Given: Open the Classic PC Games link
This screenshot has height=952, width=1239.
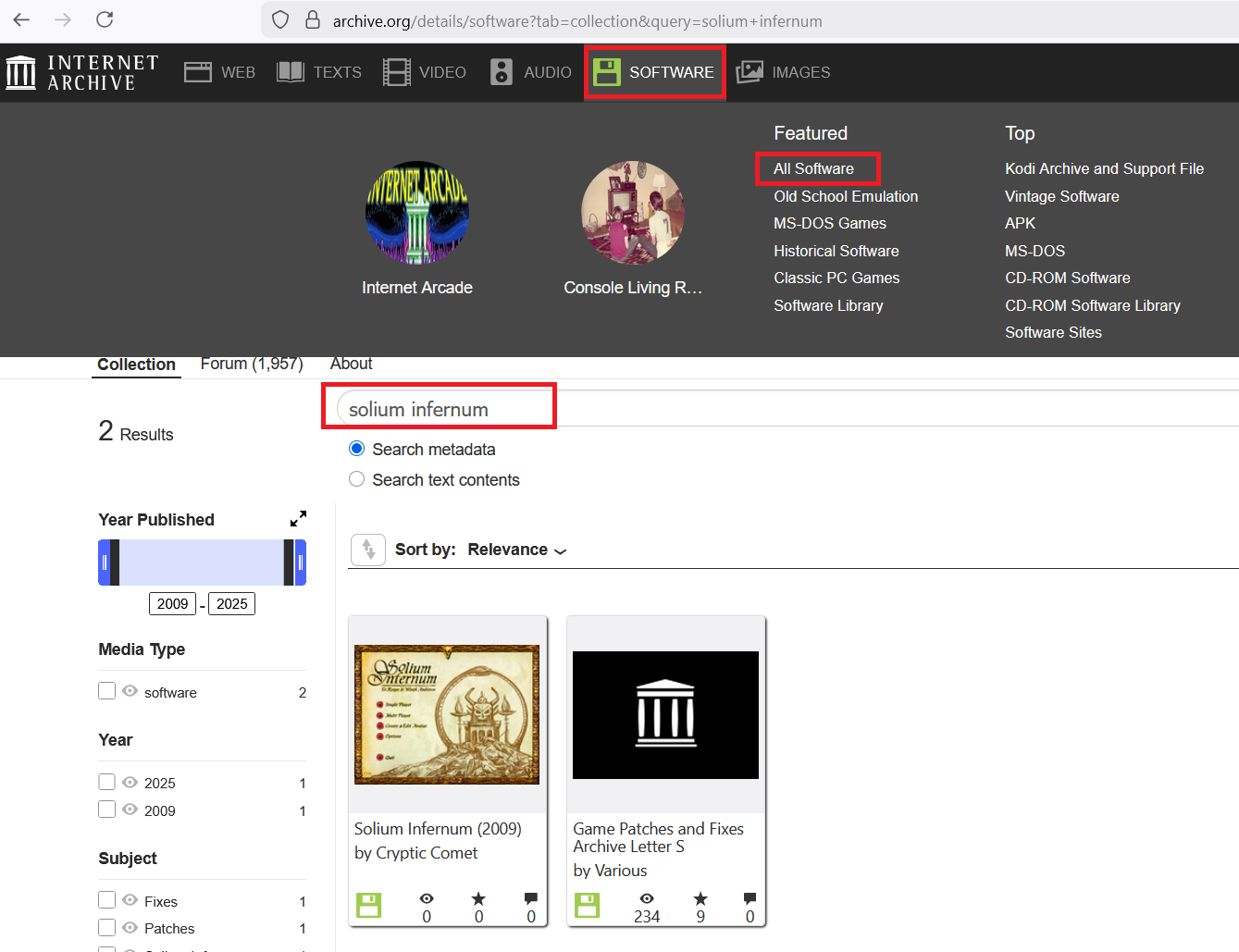Looking at the screenshot, I should (x=836, y=278).
